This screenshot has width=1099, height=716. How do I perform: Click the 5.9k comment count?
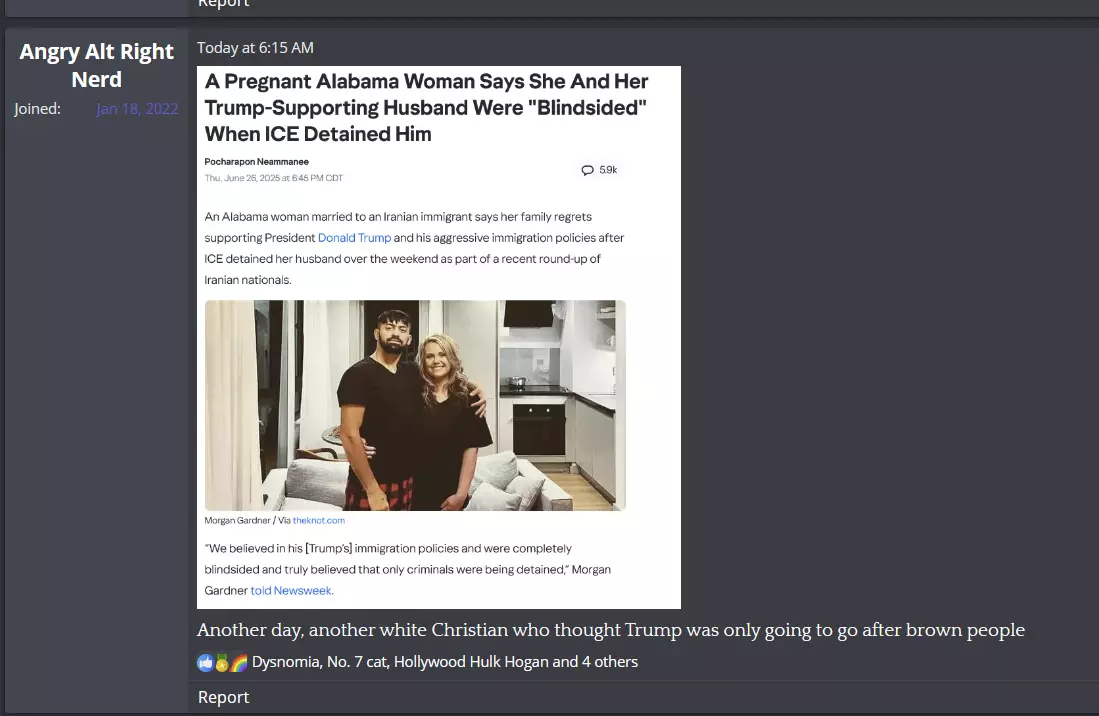click(x=608, y=170)
